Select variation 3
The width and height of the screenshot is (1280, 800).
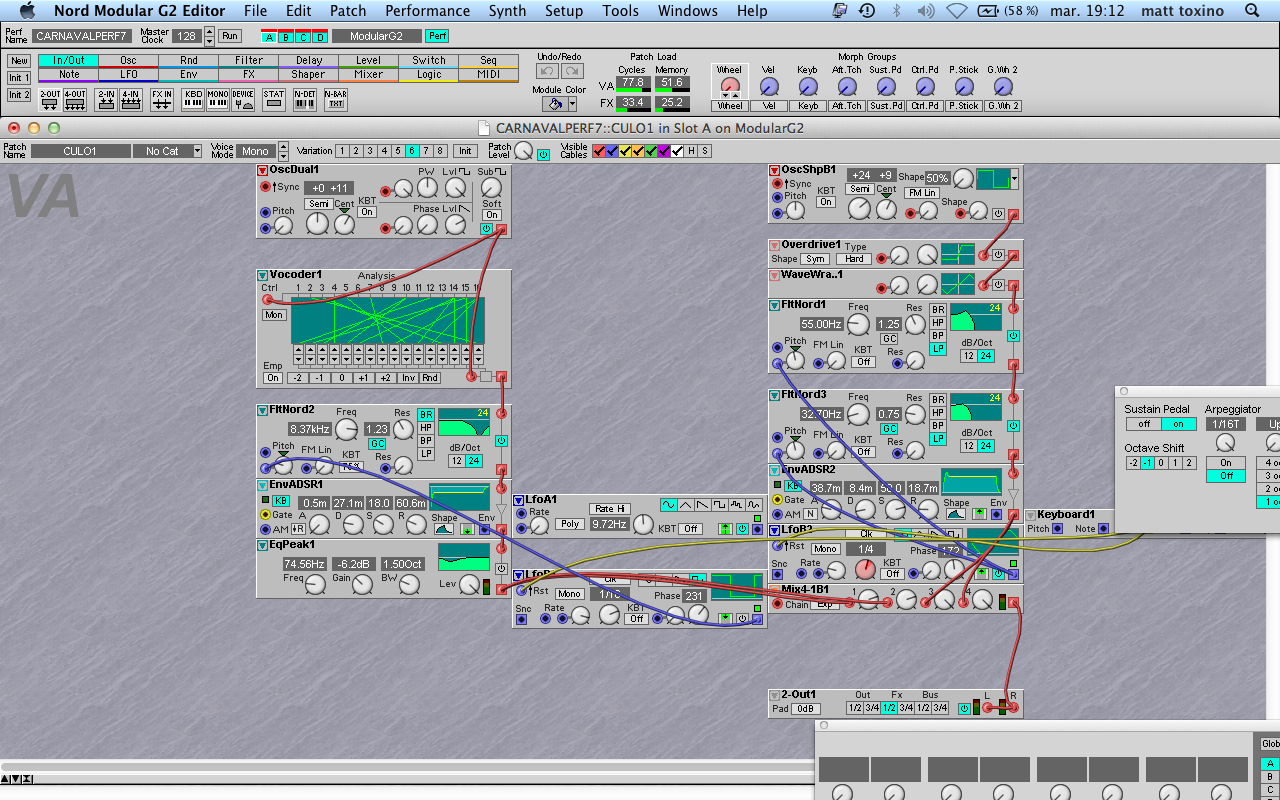tap(370, 151)
